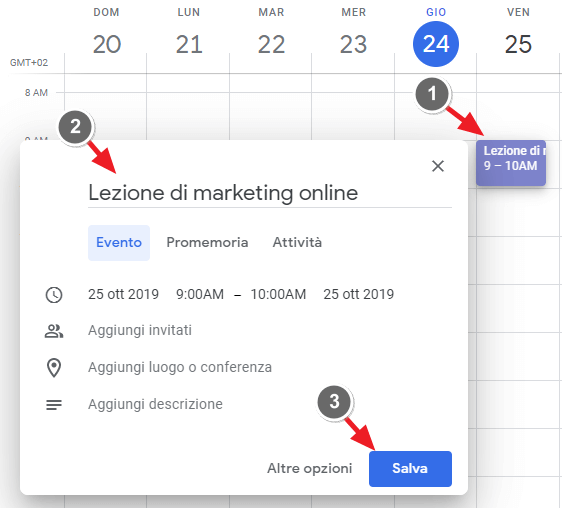Click the clock icon beside event time
562x508 pixels.
(54, 295)
